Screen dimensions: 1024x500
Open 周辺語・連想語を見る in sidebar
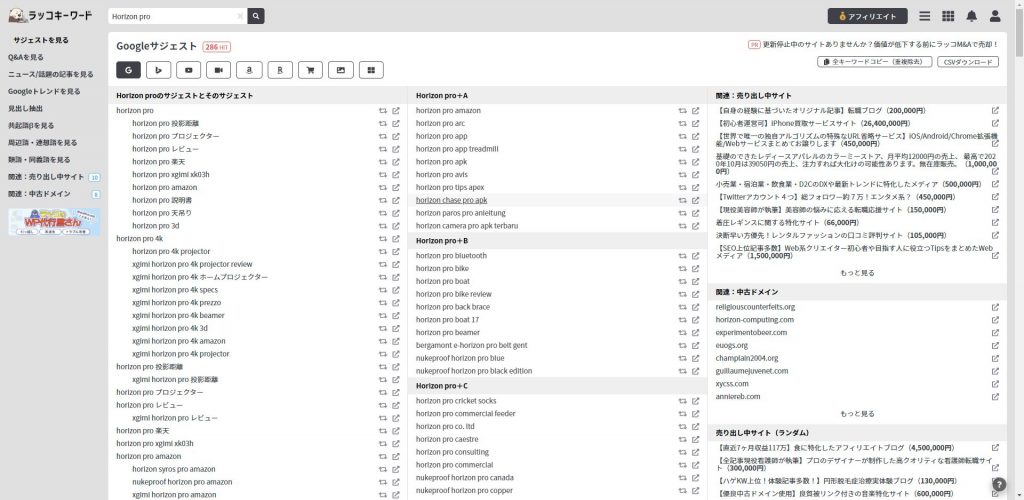click(42, 142)
